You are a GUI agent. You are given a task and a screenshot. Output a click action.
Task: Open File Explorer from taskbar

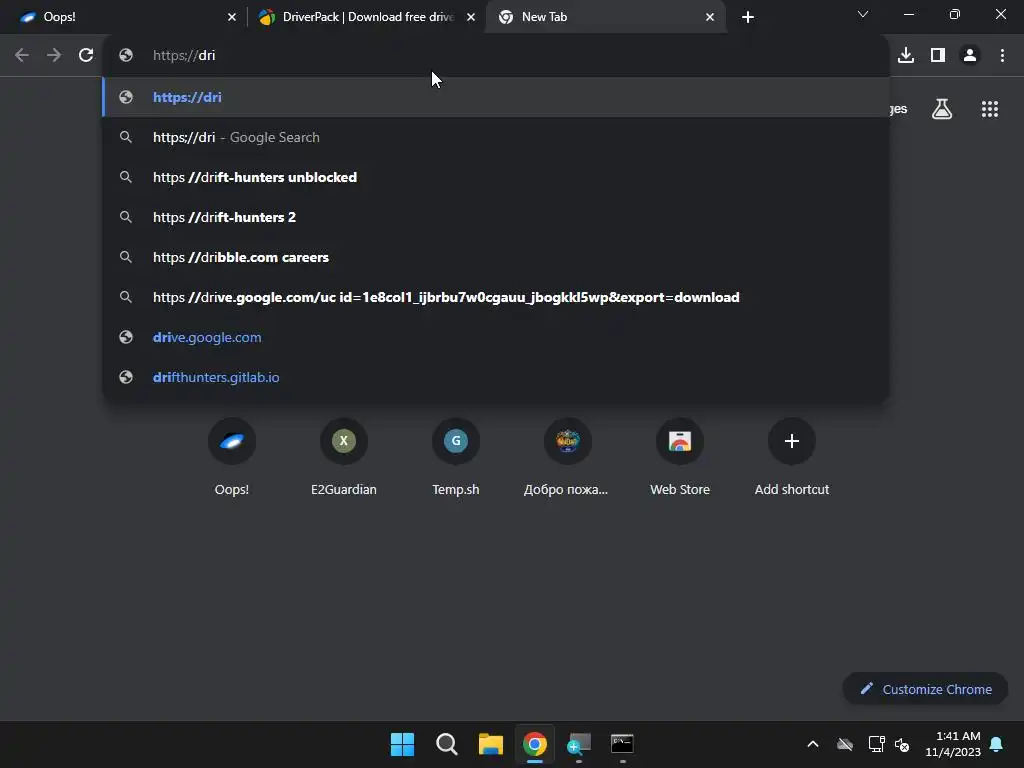tap(490, 744)
